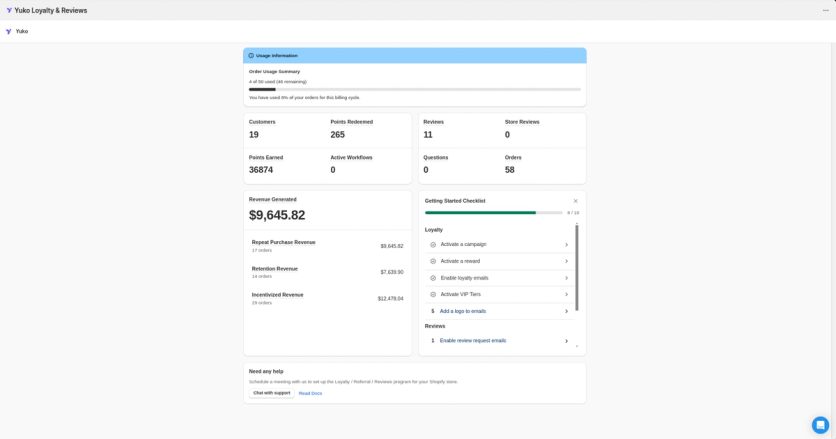Screen dimensions: 836x439
Task: Click the Loyalty section heading in checklist
Action: tap(433, 230)
